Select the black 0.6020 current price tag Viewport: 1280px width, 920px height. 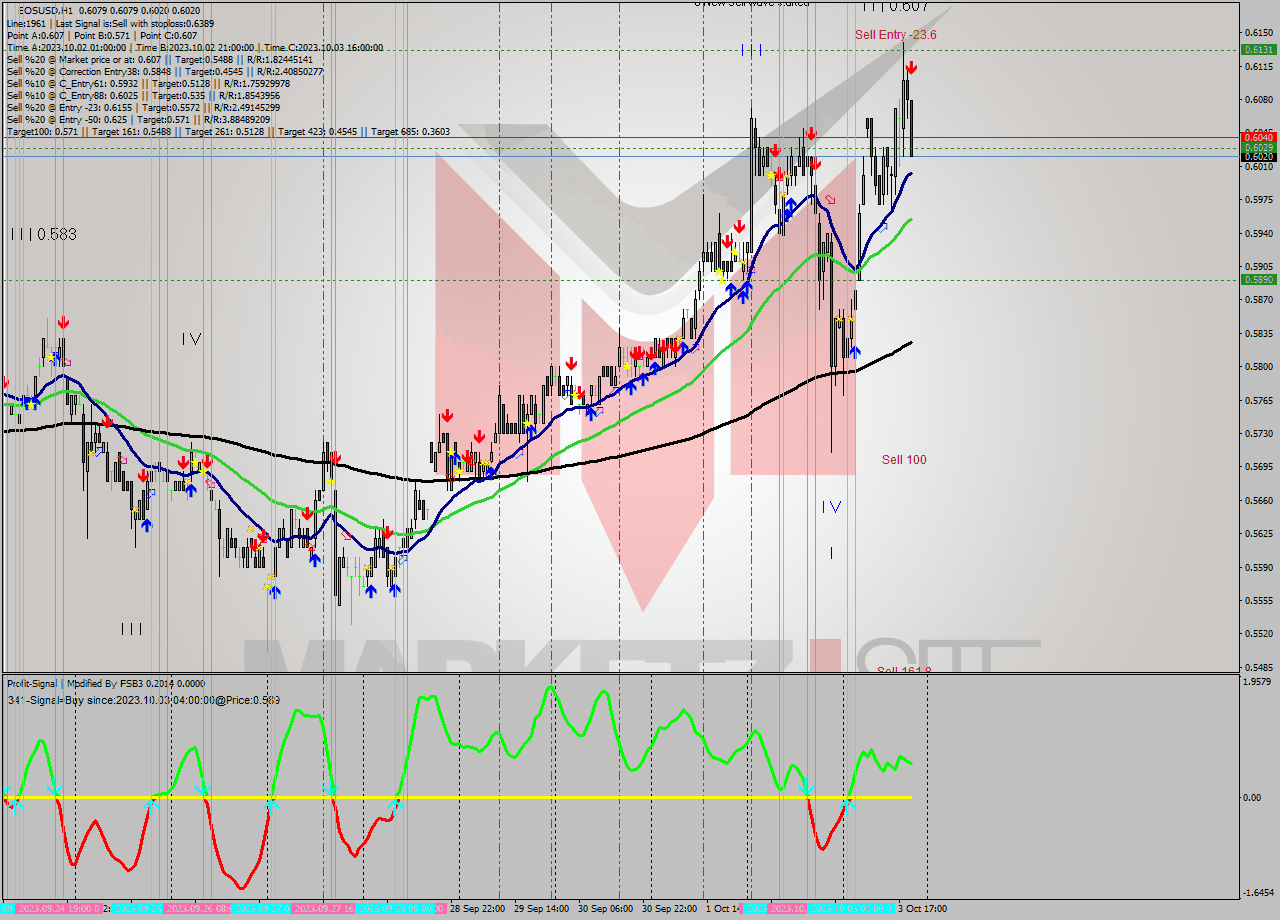tap(1258, 156)
